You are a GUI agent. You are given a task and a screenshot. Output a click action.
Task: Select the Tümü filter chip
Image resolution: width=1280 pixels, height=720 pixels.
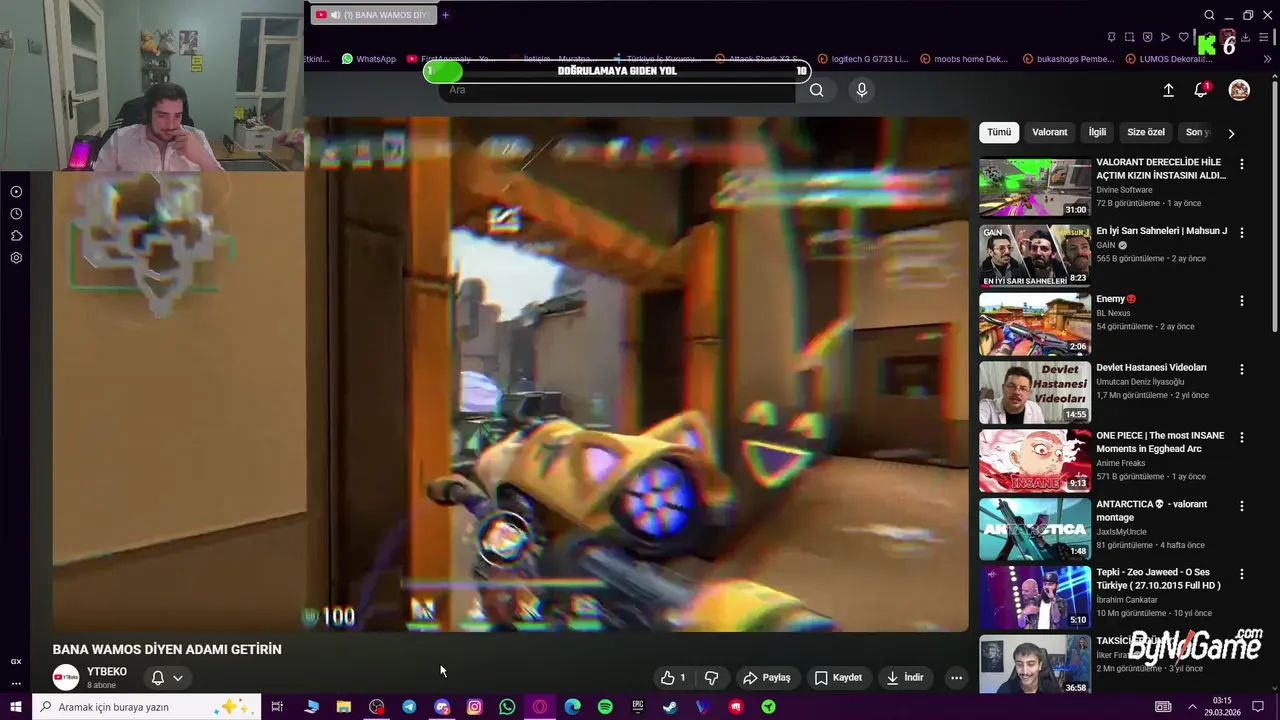point(999,132)
